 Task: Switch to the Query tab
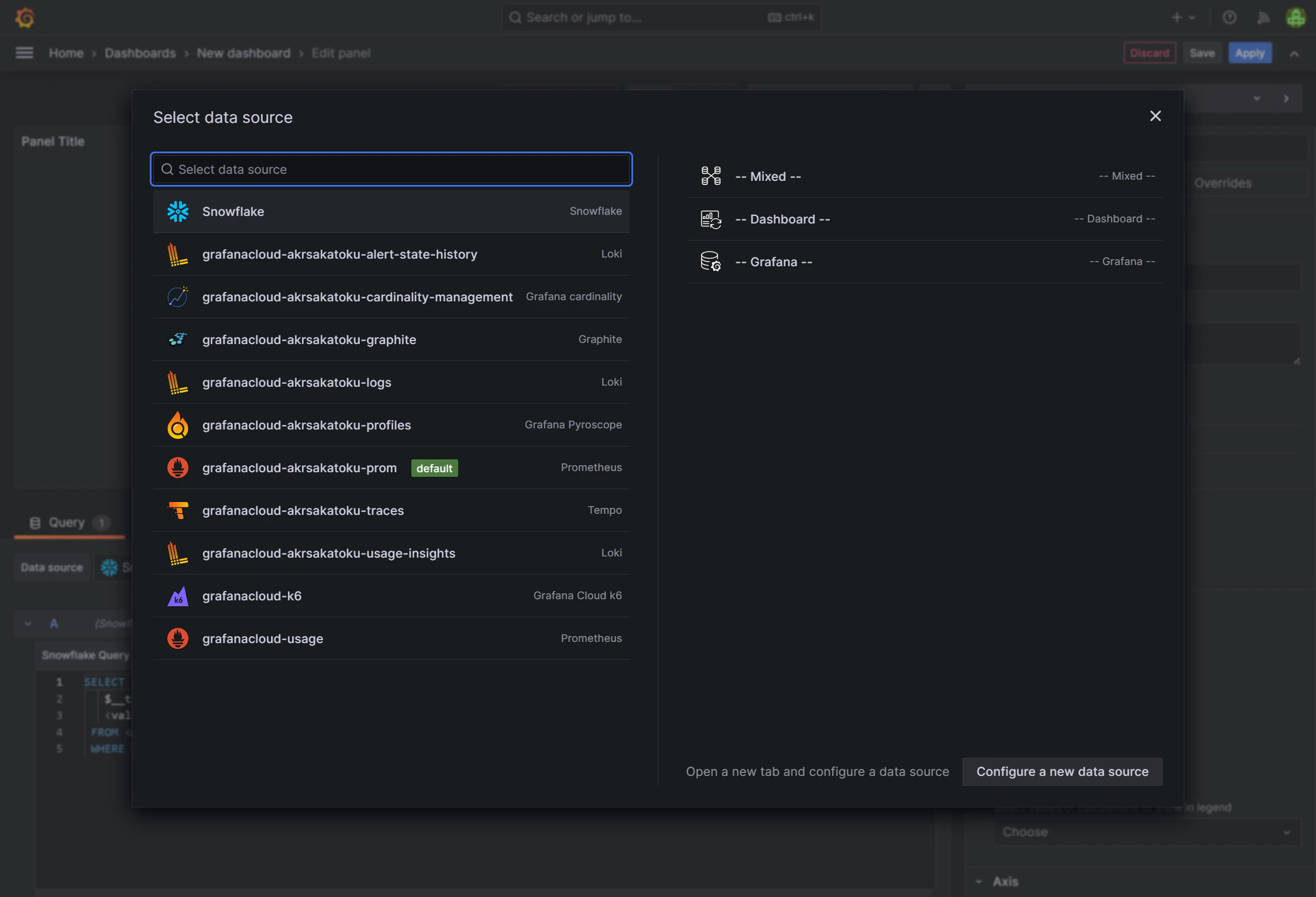click(x=70, y=523)
